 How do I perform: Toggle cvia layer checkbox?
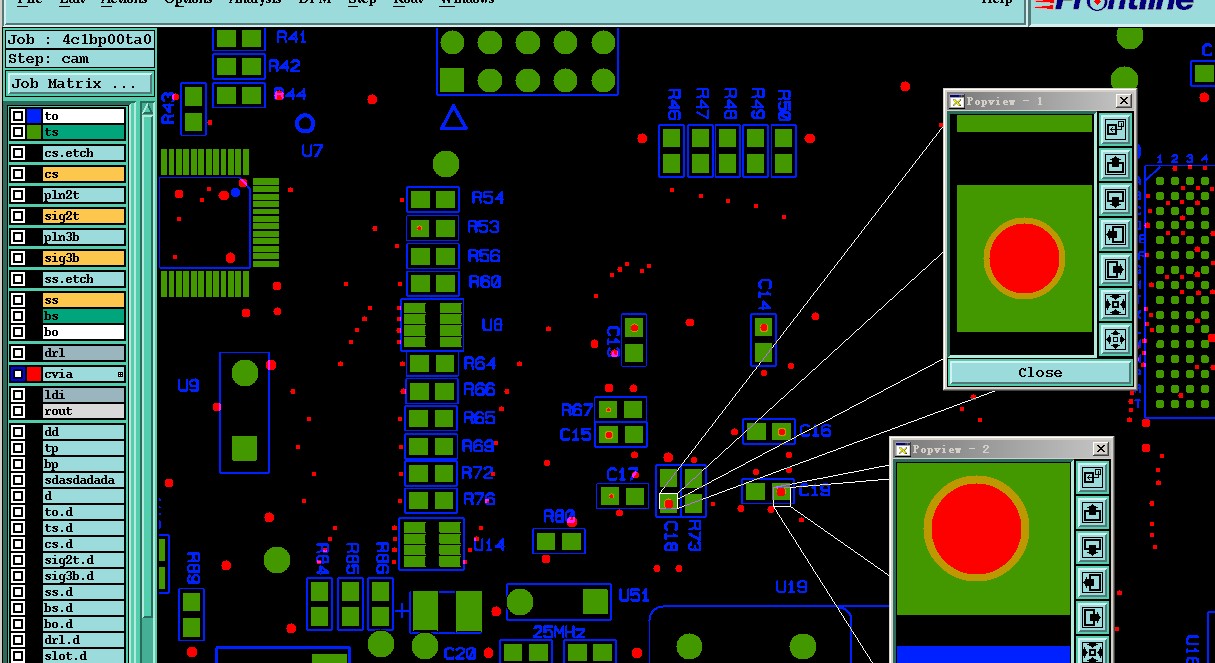tap(18, 374)
